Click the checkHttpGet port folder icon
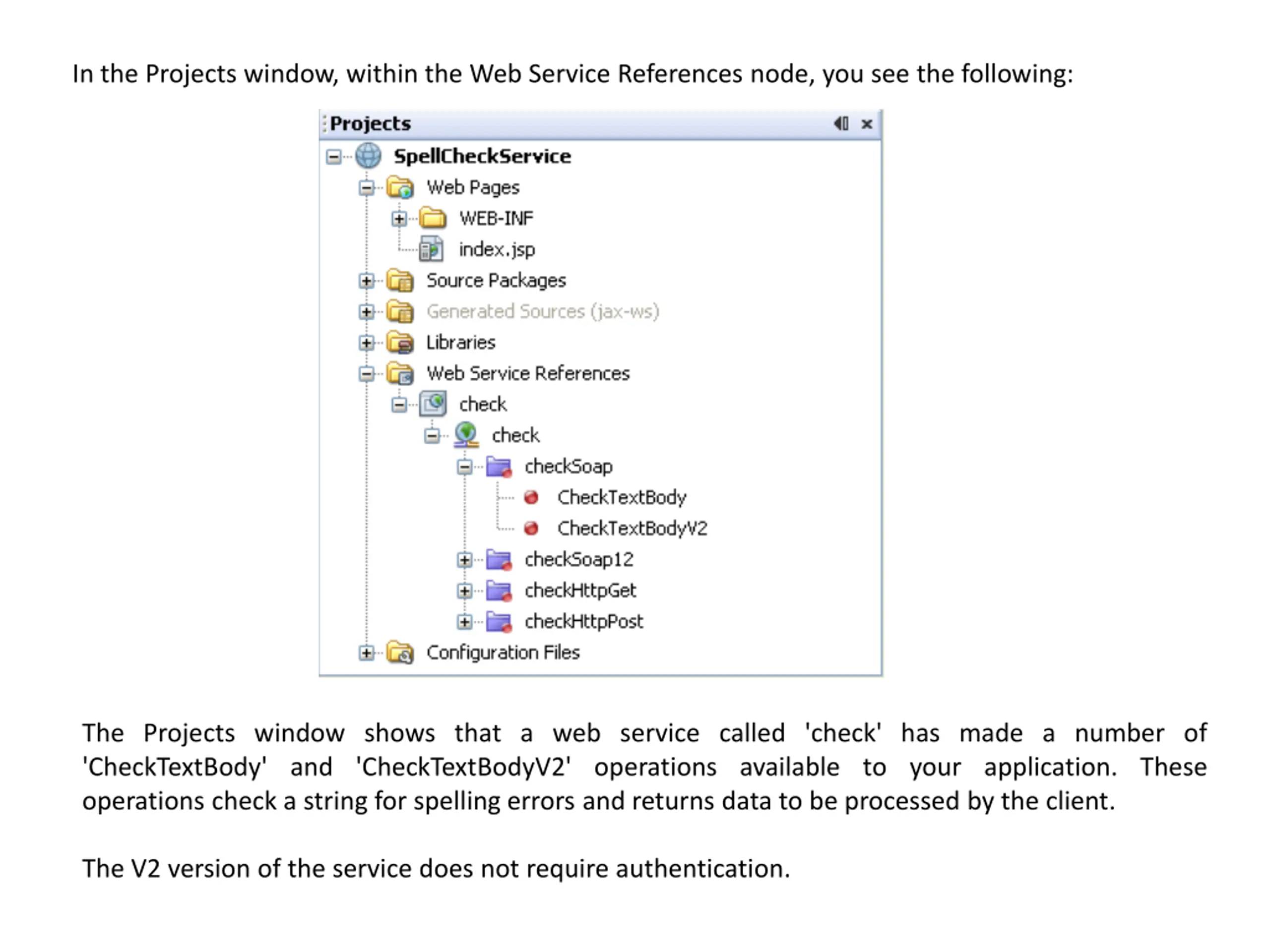The width and height of the screenshot is (1270, 952). coord(499,591)
